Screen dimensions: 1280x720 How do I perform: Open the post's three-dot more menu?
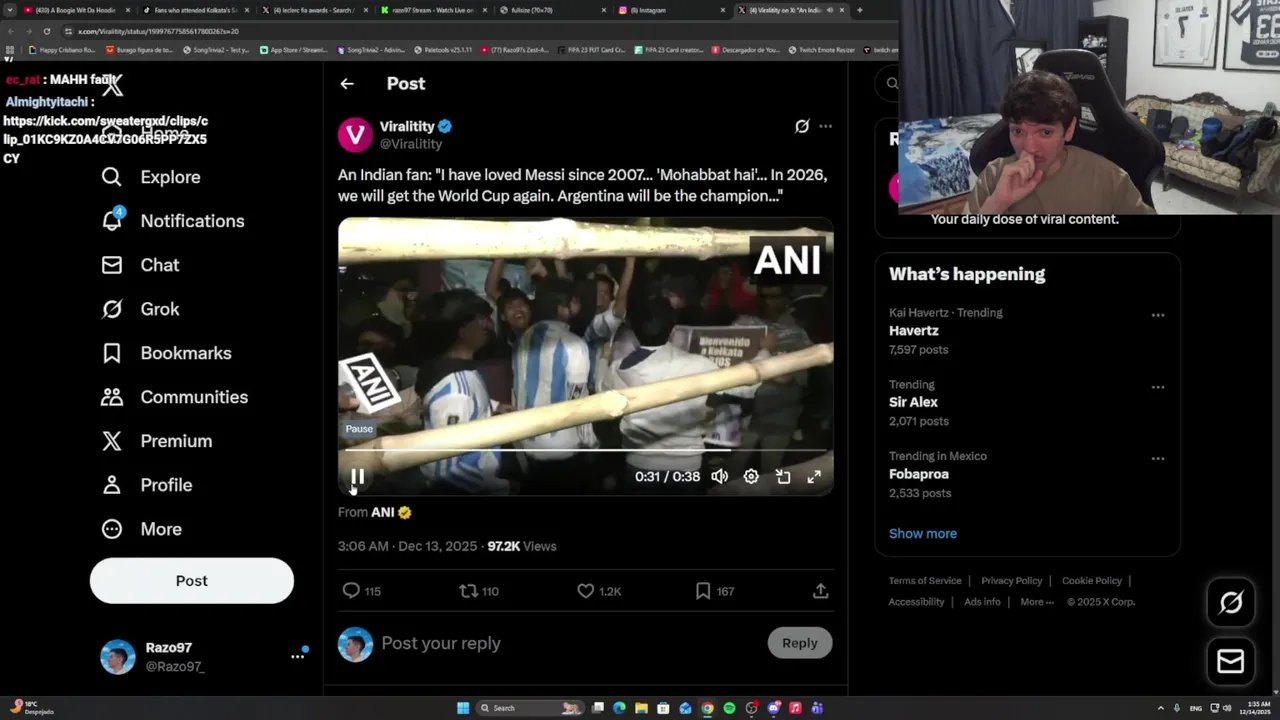tap(825, 126)
